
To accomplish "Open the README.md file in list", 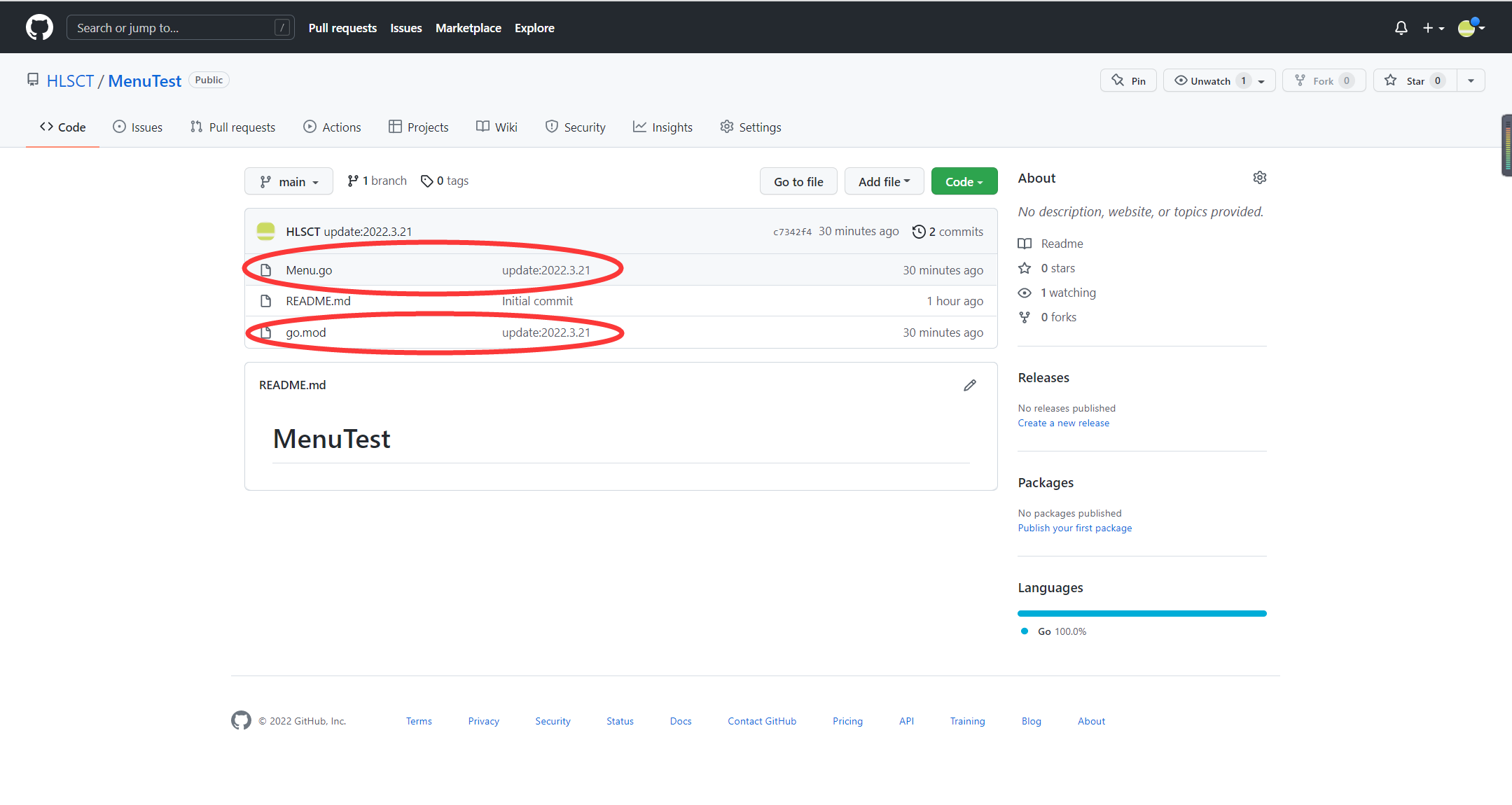I will (x=318, y=301).
